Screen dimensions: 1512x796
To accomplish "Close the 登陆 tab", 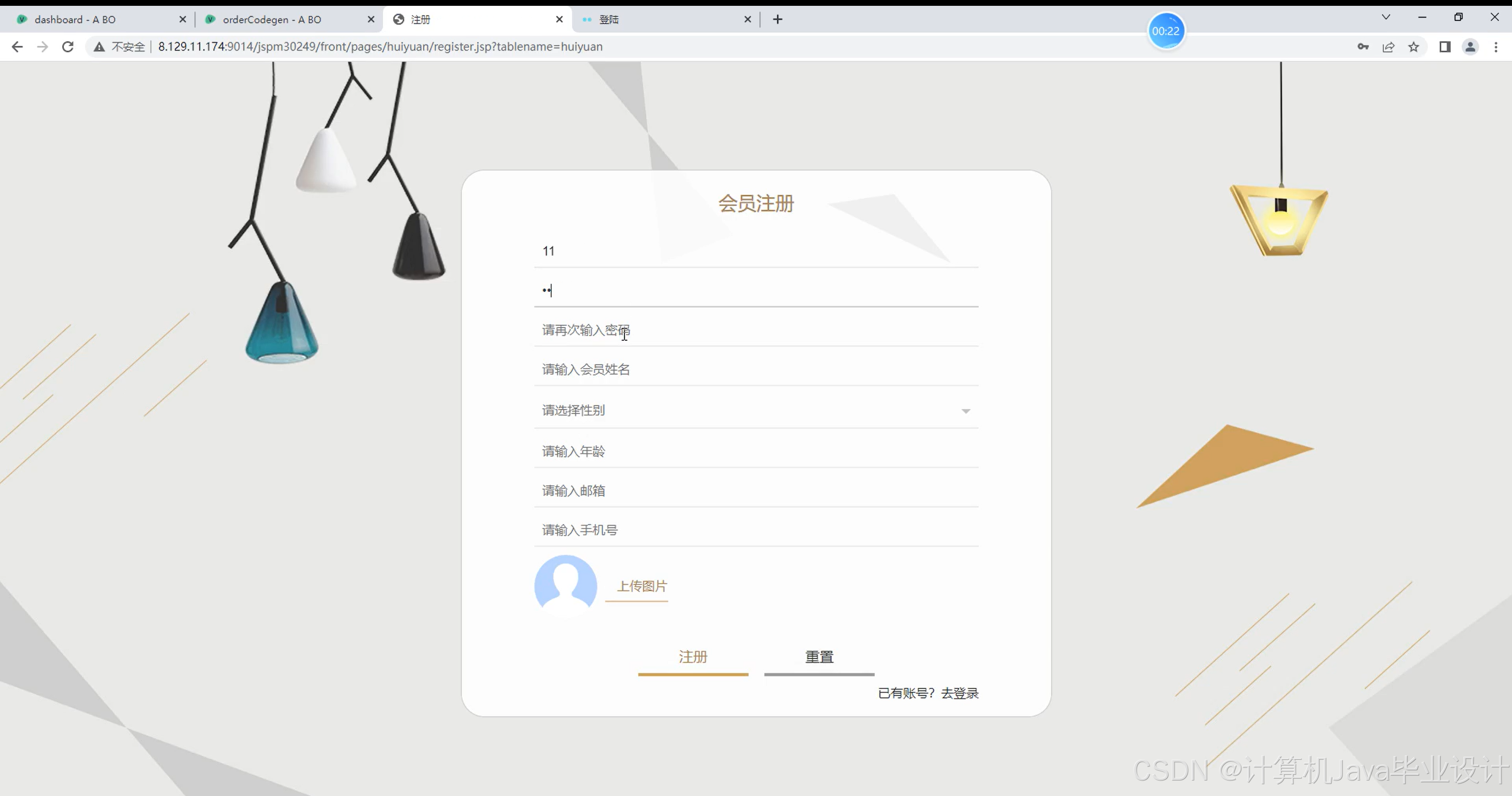I will pyautogui.click(x=748, y=19).
